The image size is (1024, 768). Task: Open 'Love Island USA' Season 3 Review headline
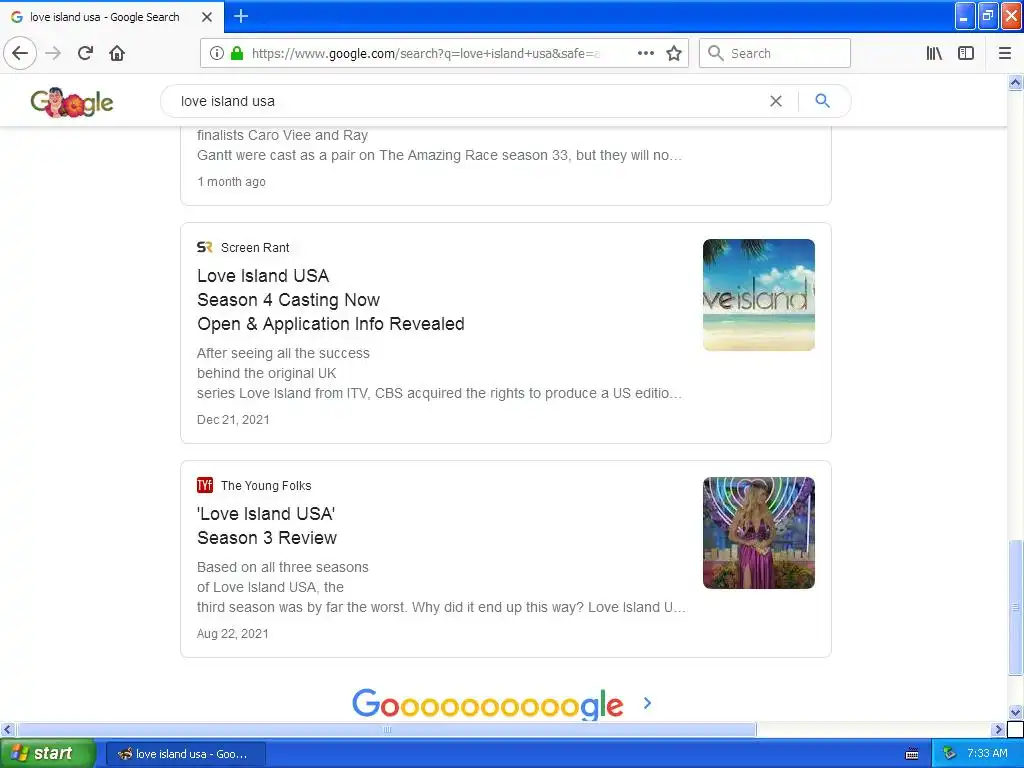point(267,526)
